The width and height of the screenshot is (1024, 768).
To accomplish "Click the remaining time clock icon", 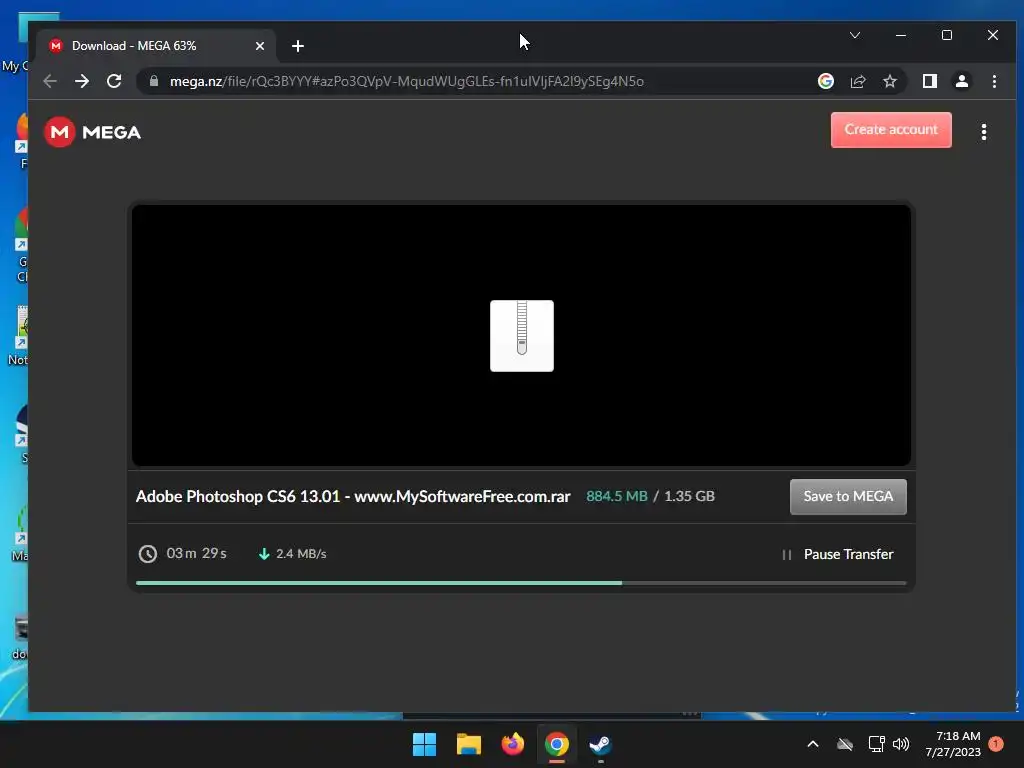I will (148, 554).
